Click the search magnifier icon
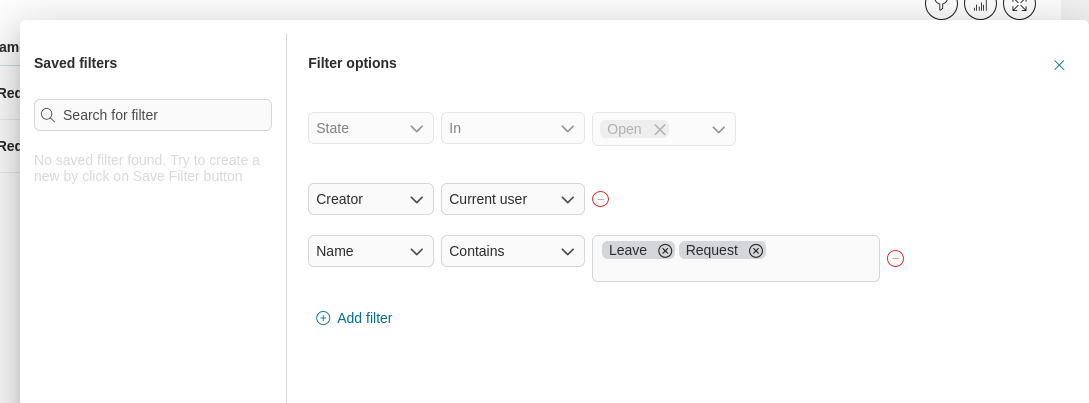Viewport: 1089px width, 403px height. tap(48, 115)
